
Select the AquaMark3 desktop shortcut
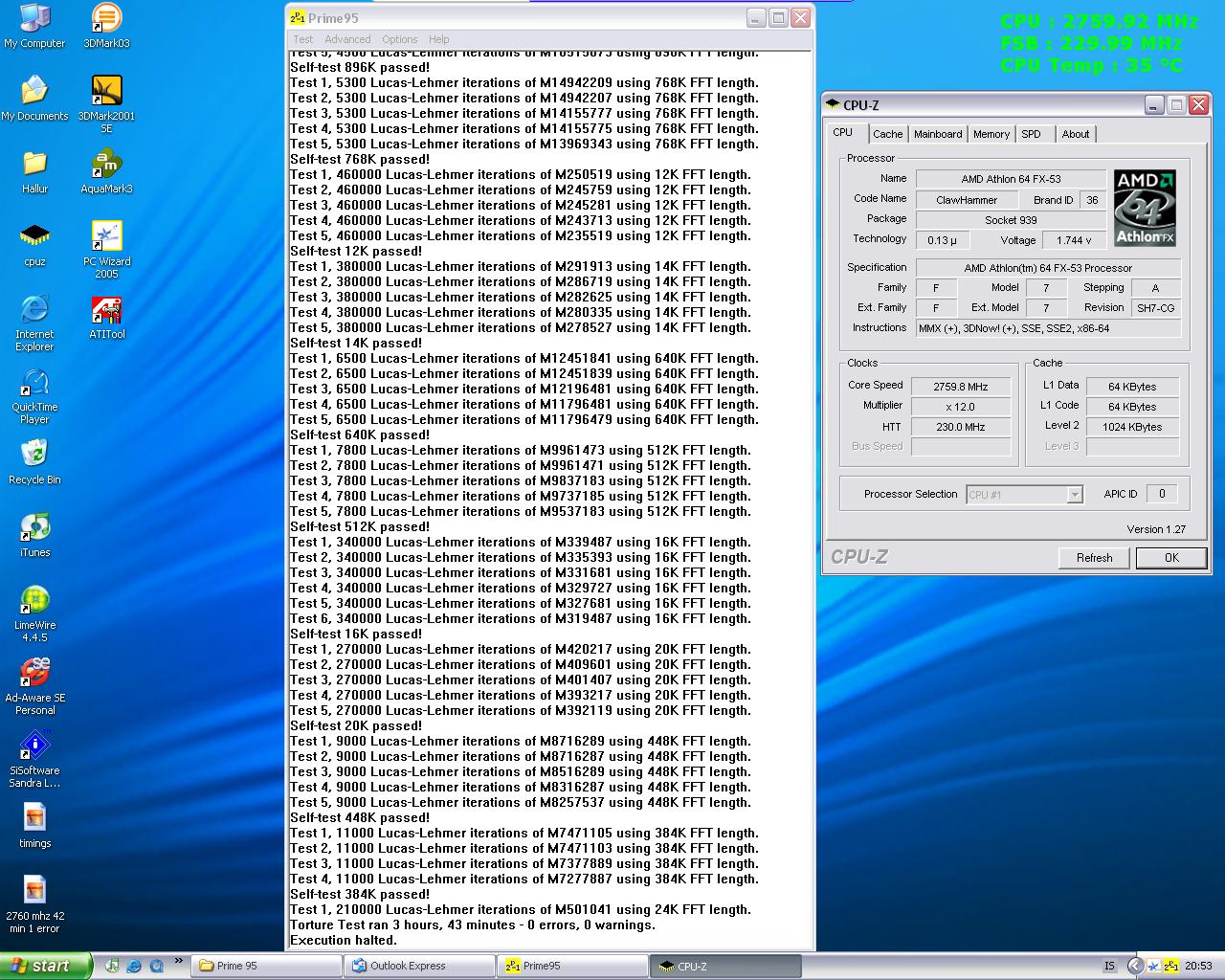[x=106, y=165]
